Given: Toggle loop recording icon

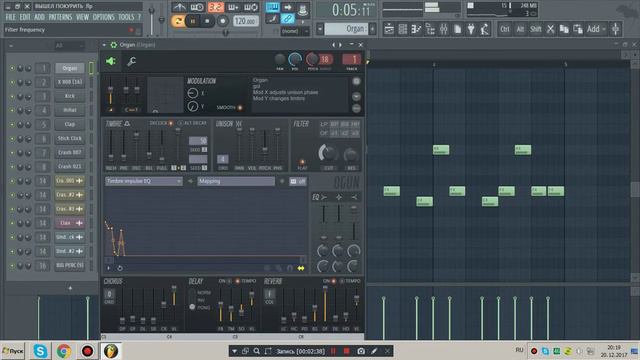Looking at the screenshot, I should tap(250, 7).
